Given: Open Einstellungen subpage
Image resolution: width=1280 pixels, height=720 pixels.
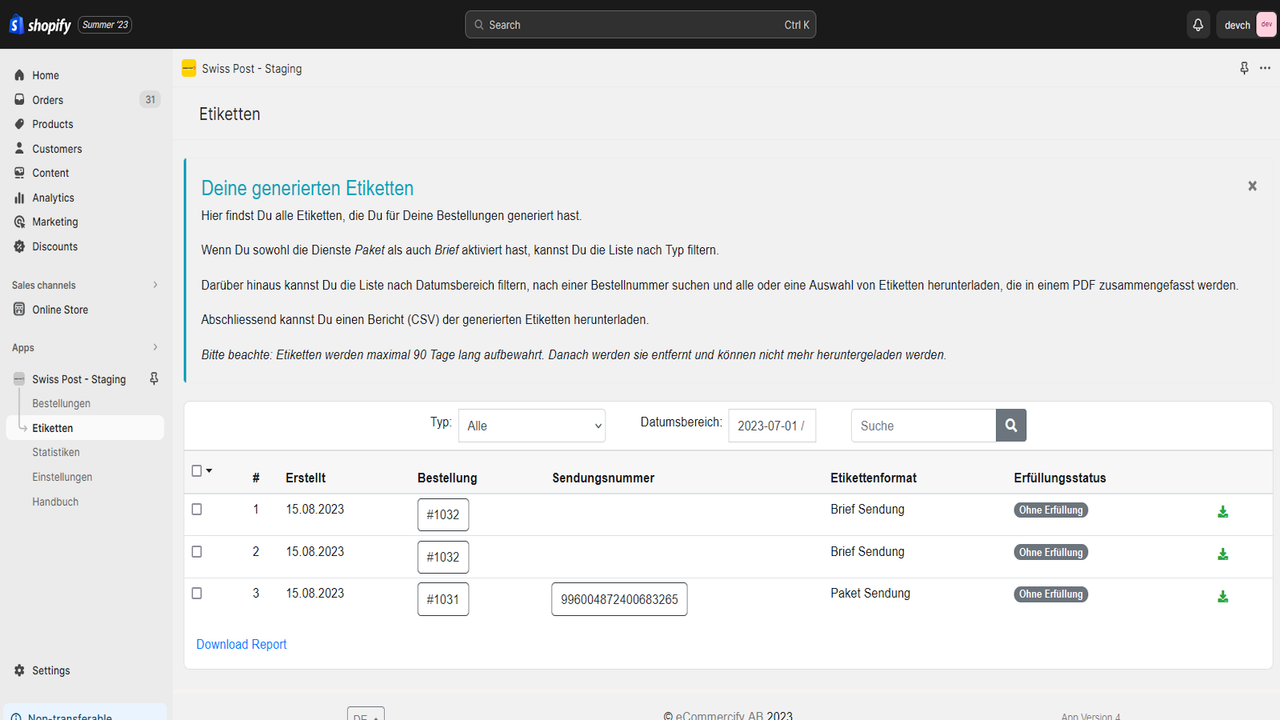Looking at the screenshot, I should pyautogui.click(x=62, y=477).
